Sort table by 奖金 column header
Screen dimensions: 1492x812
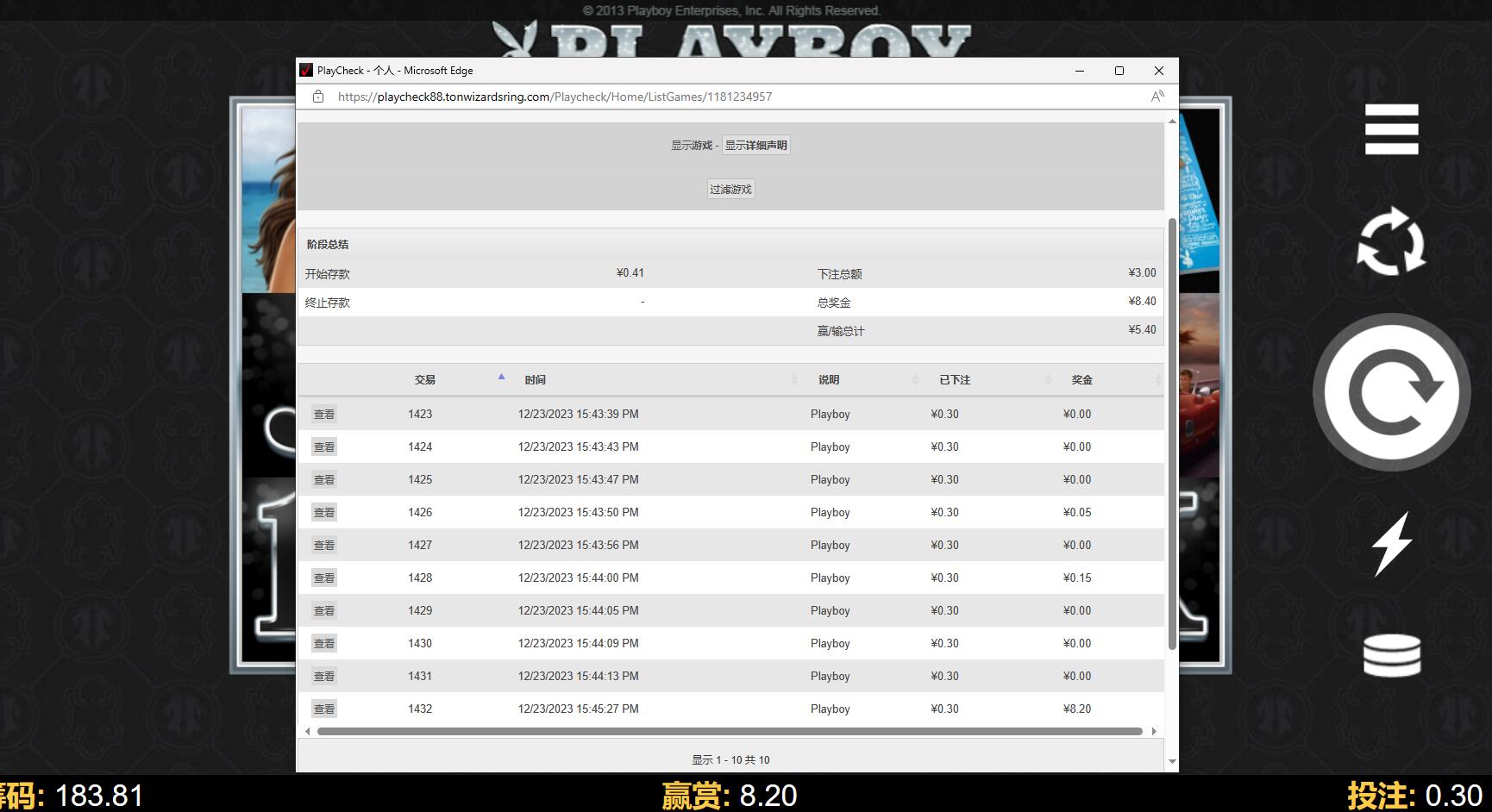1081,379
